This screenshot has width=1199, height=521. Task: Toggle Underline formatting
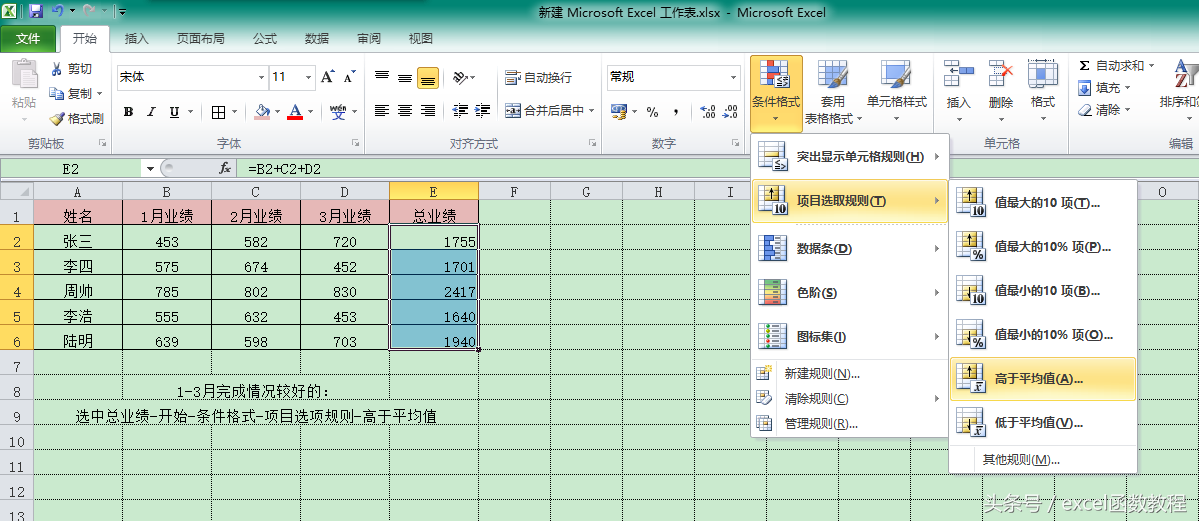coord(174,112)
